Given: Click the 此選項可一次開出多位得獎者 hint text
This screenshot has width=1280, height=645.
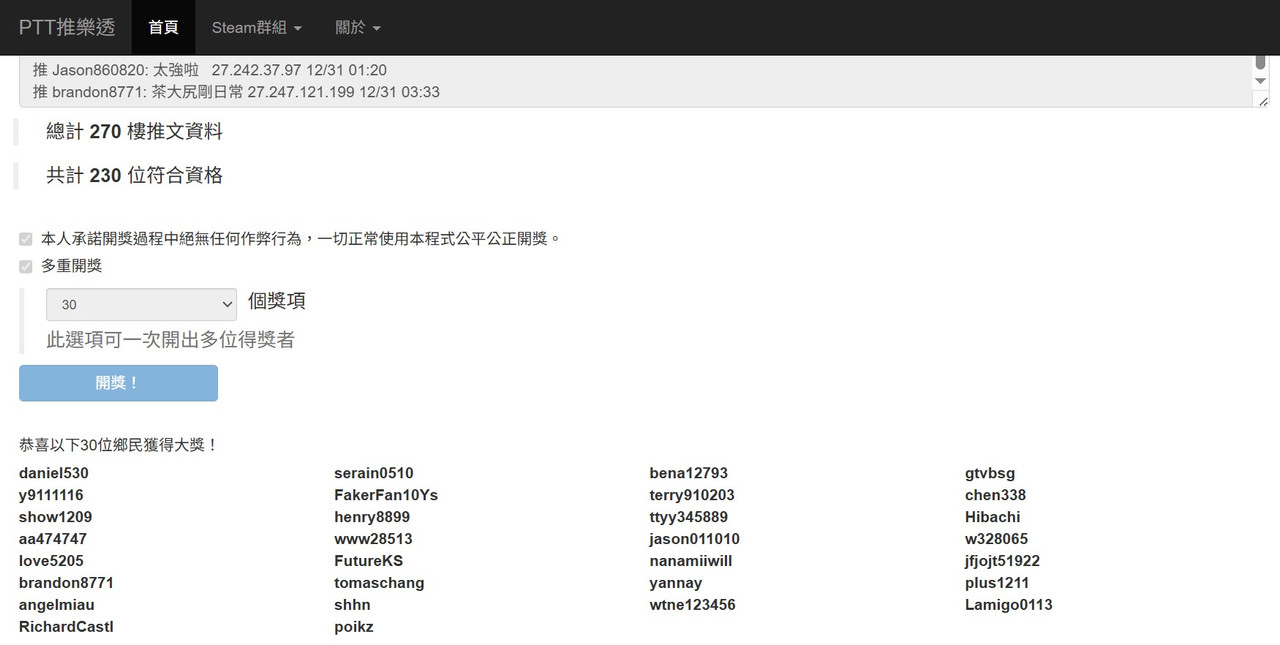Looking at the screenshot, I should pos(170,340).
